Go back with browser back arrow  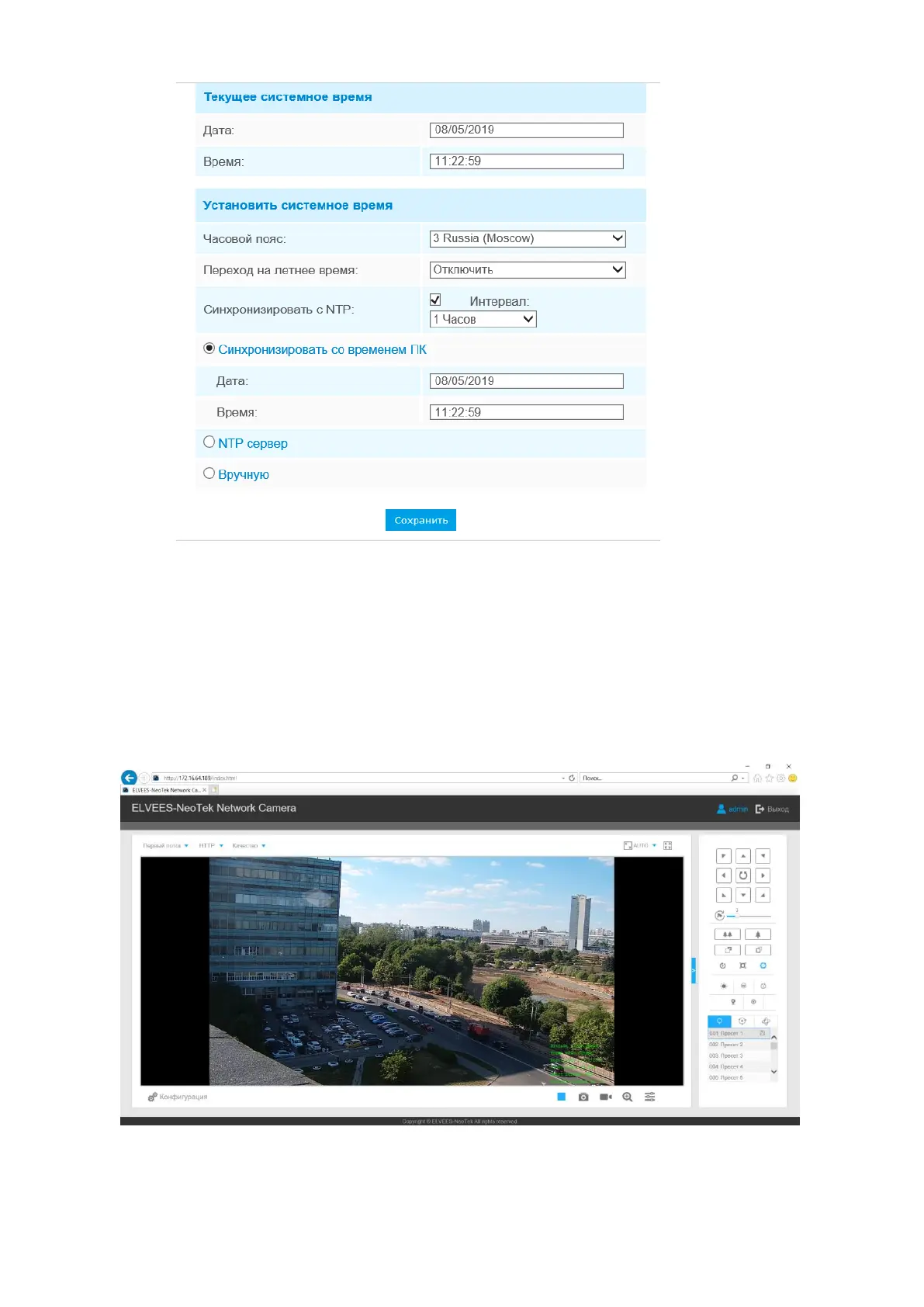point(130,778)
